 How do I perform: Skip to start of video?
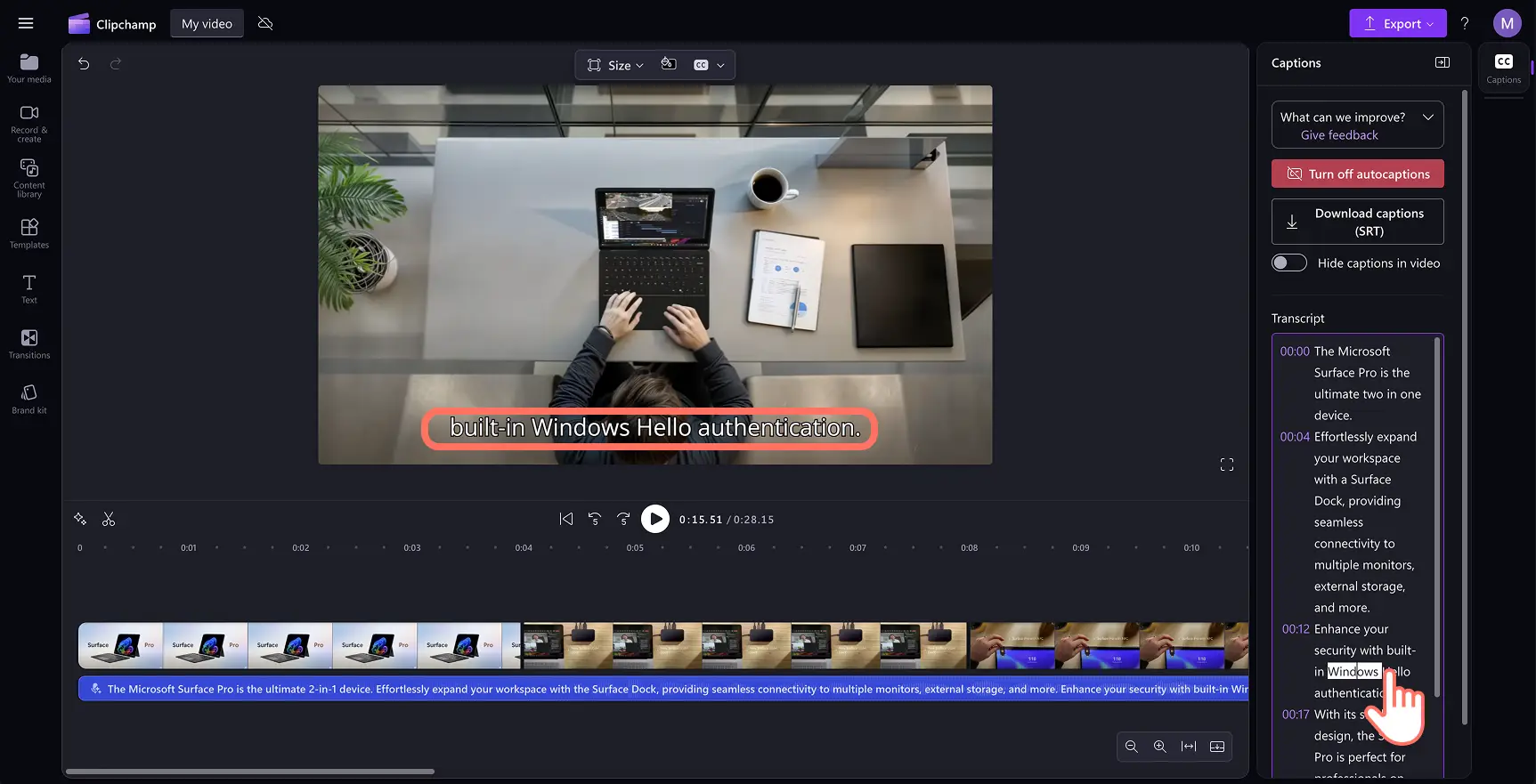pyautogui.click(x=566, y=519)
